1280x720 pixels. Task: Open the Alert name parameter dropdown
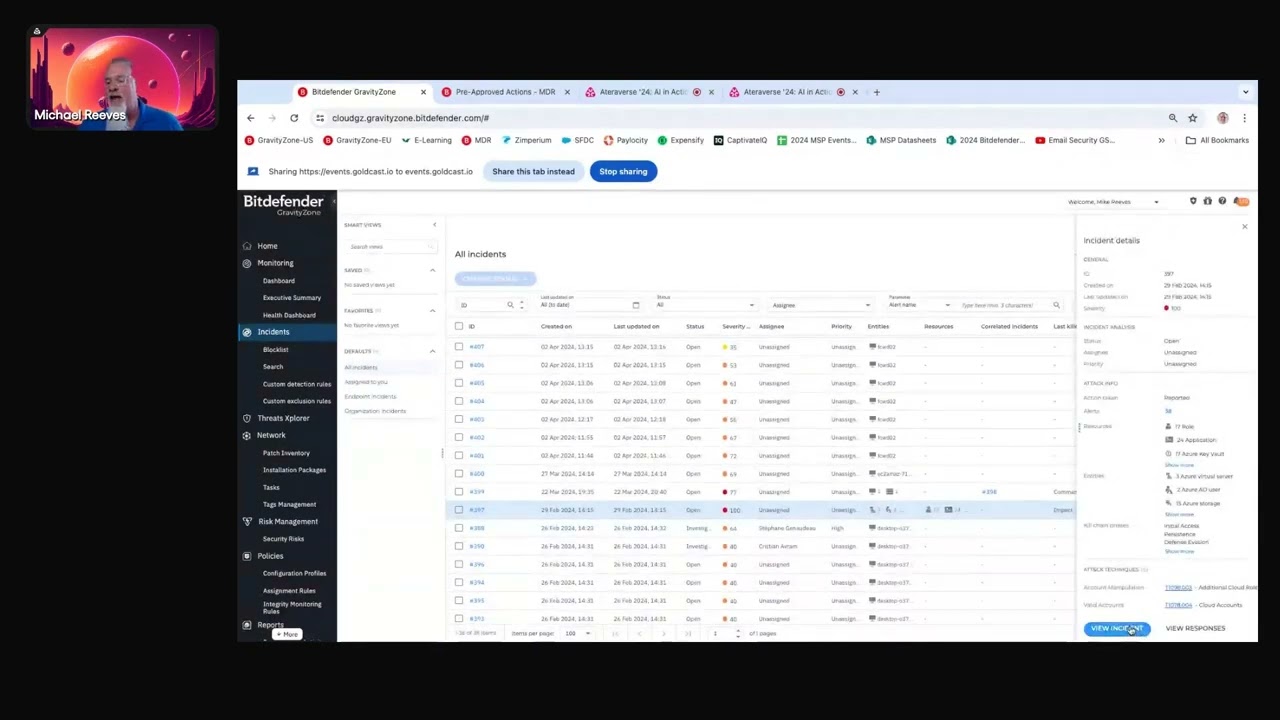click(919, 304)
